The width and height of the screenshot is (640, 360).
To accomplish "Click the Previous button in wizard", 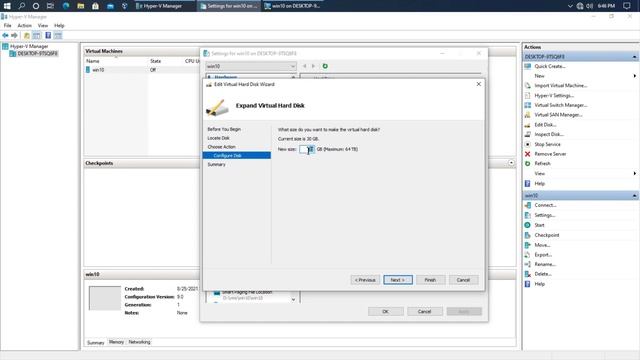I will pos(365,280).
